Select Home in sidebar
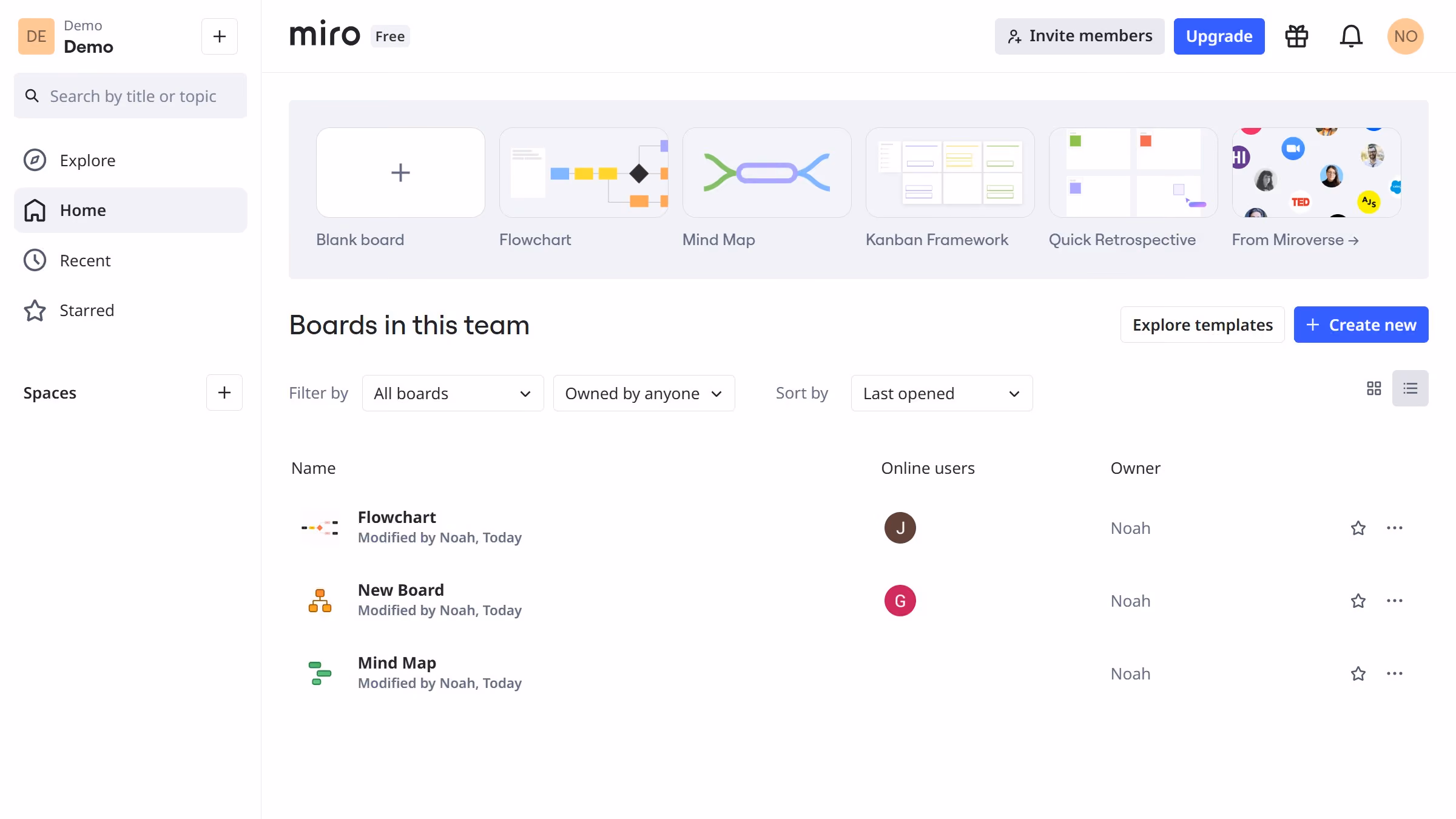 tap(130, 210)
